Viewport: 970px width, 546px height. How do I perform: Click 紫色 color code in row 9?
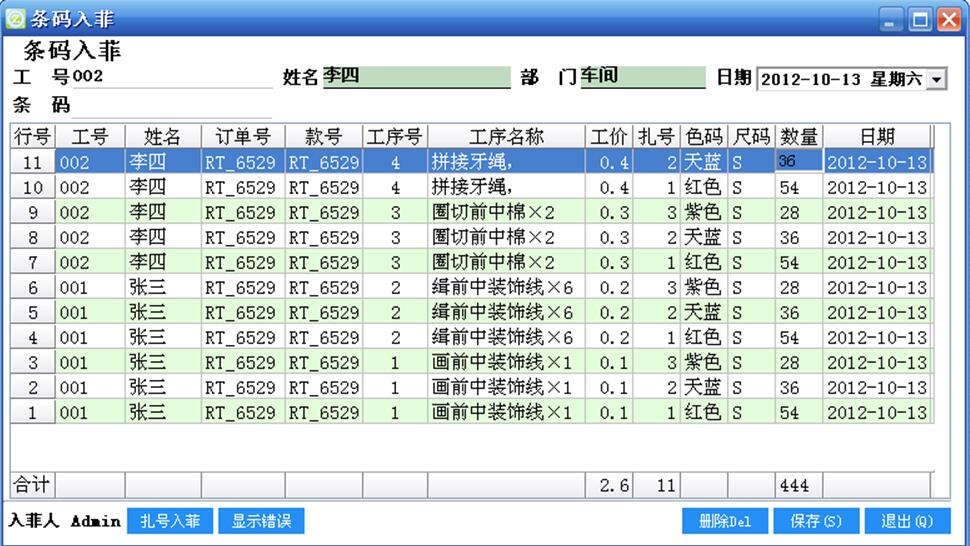702,212
